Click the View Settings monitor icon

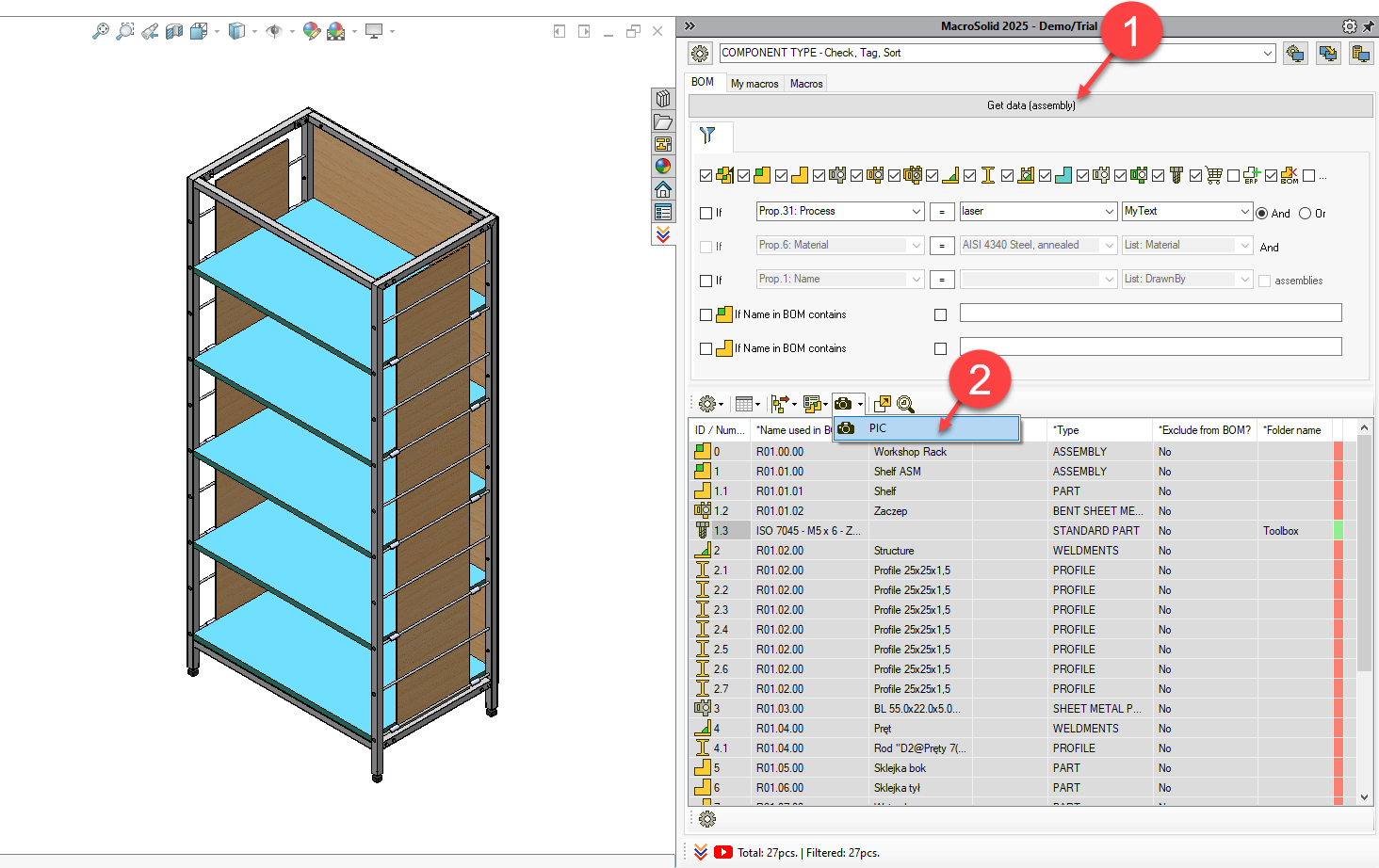coord(374,31)
